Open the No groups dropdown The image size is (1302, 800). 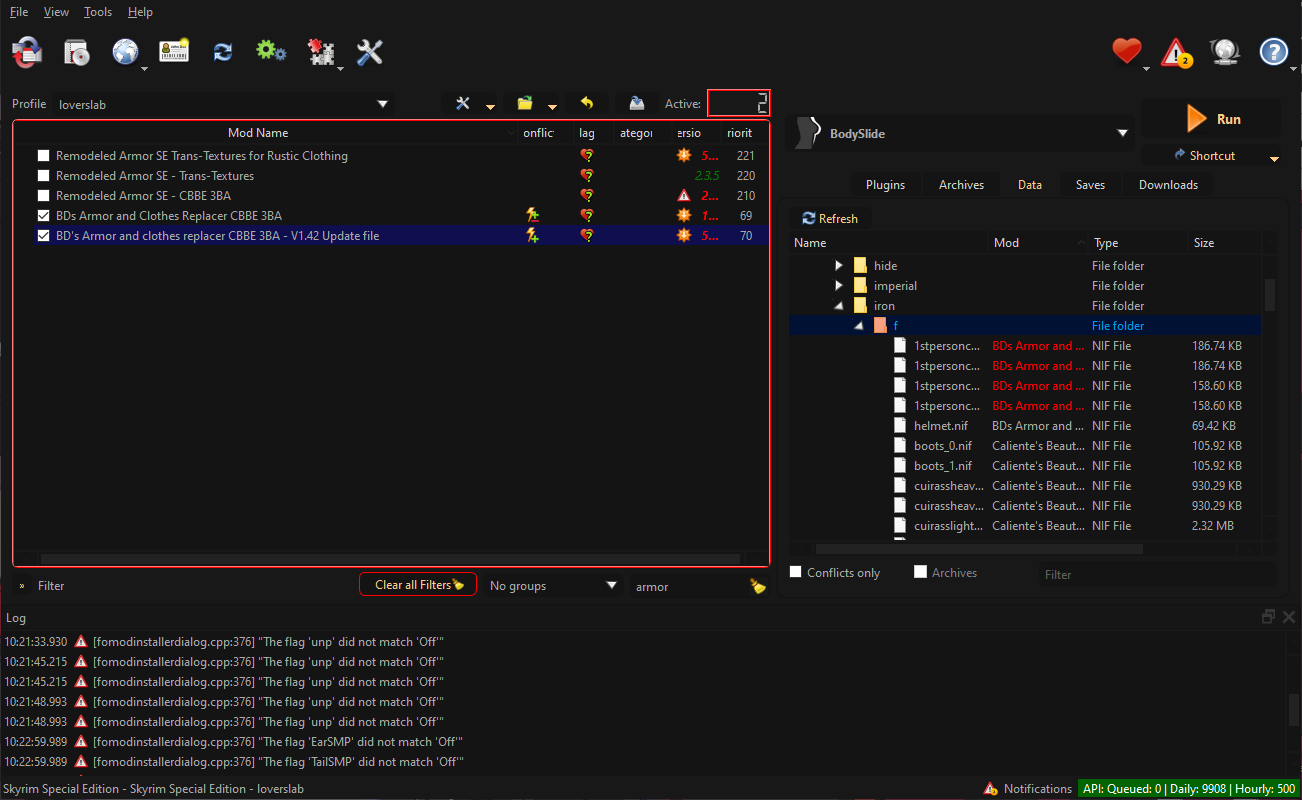point(554,586)
